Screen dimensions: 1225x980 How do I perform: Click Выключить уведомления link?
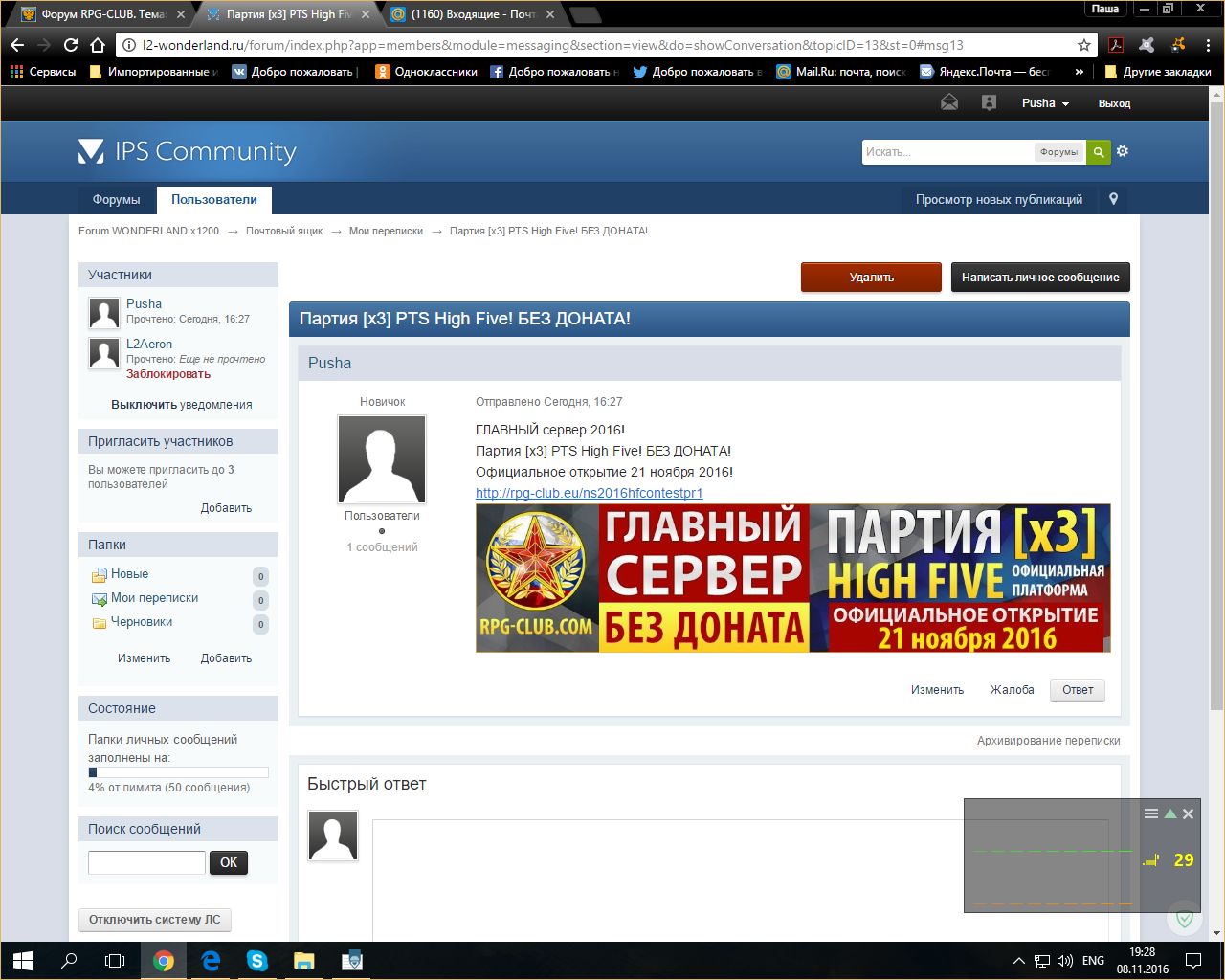click(x=182, y=405)
